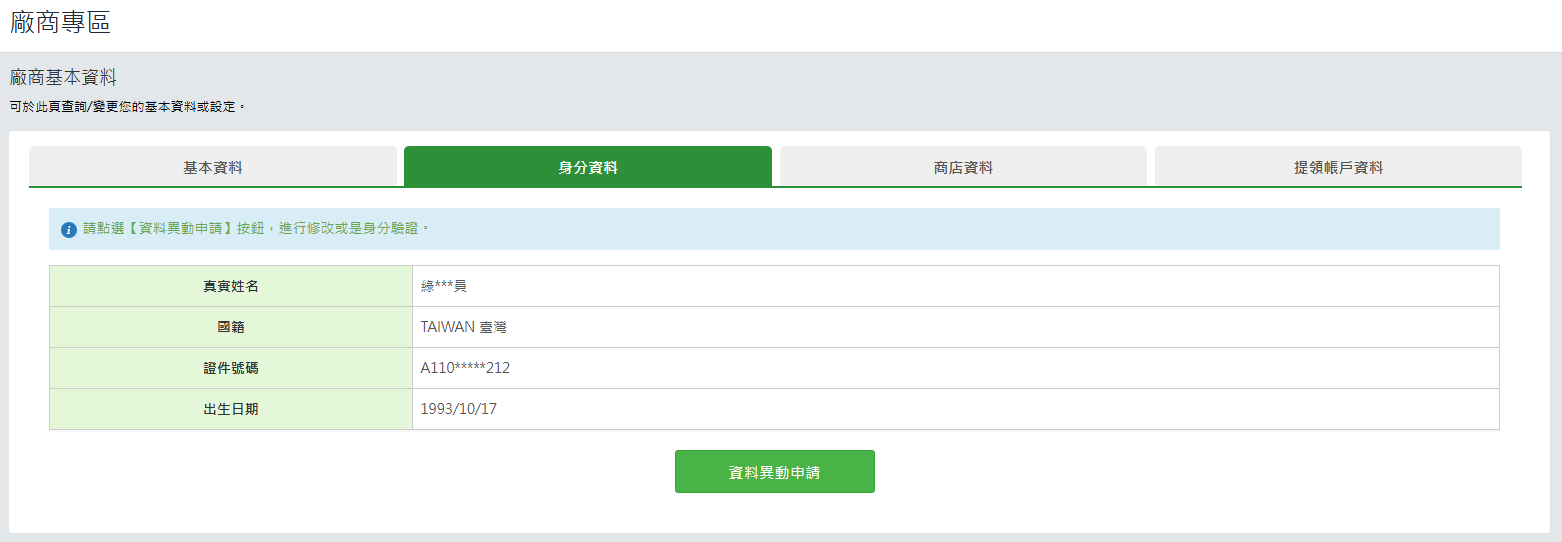
Task: Click the blue info icon in the notice
Action: click(x=69, y=230)
